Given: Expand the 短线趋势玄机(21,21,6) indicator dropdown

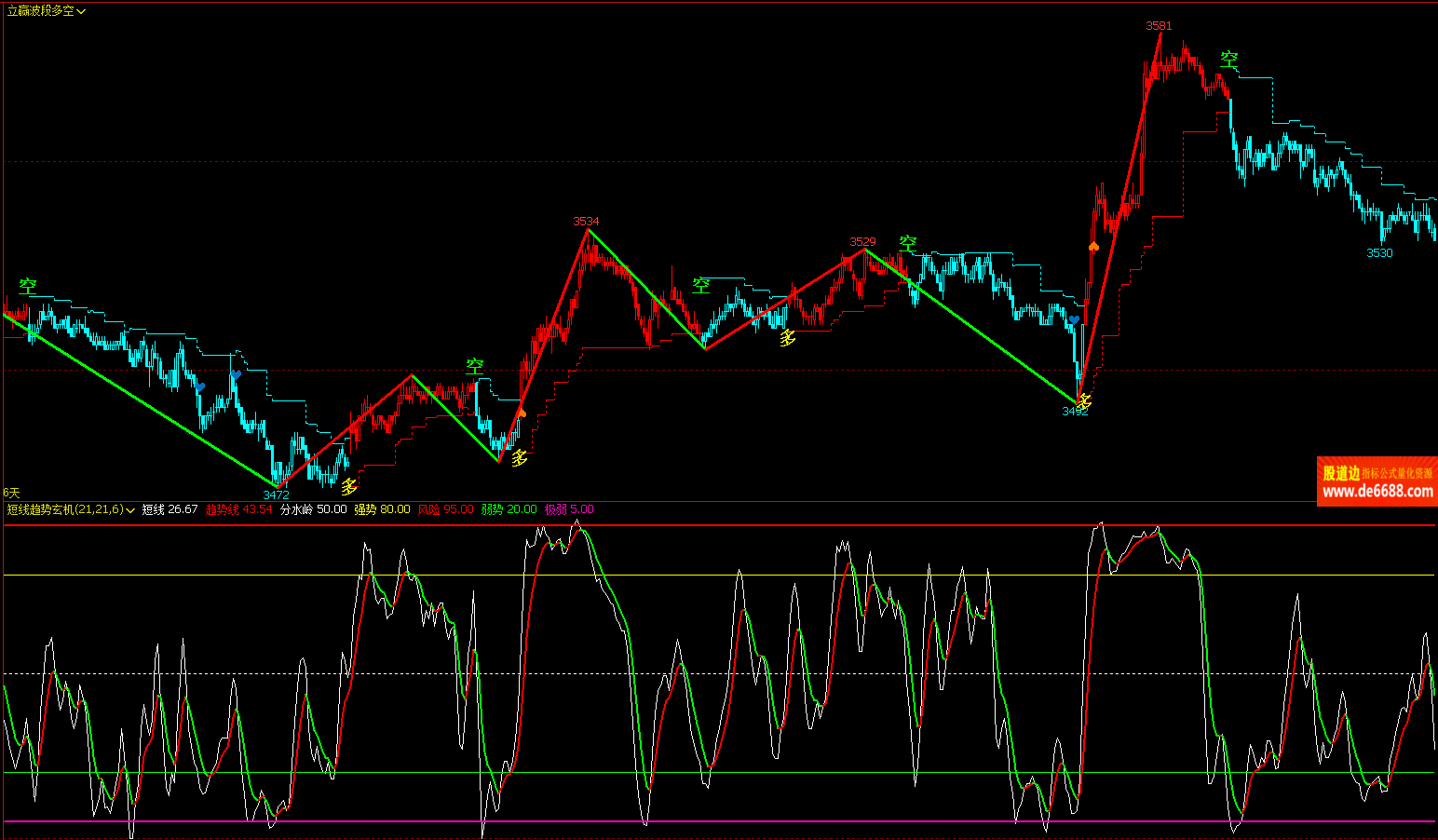Looking at the screenshot, I should pyautogui.click(x=130, y=510).
